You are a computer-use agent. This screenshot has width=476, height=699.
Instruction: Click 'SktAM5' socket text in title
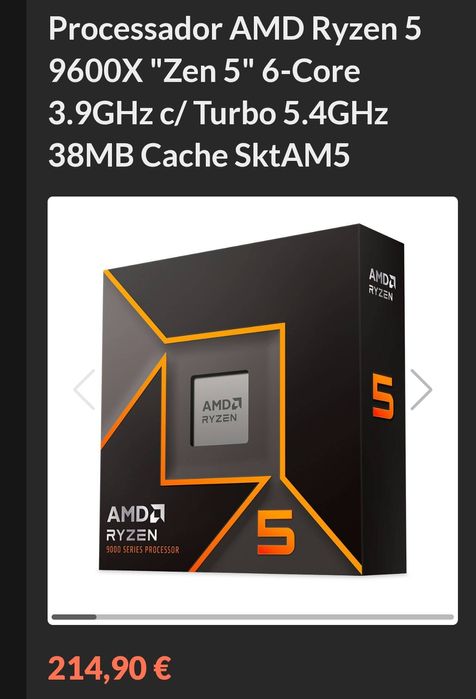point(292,155)
